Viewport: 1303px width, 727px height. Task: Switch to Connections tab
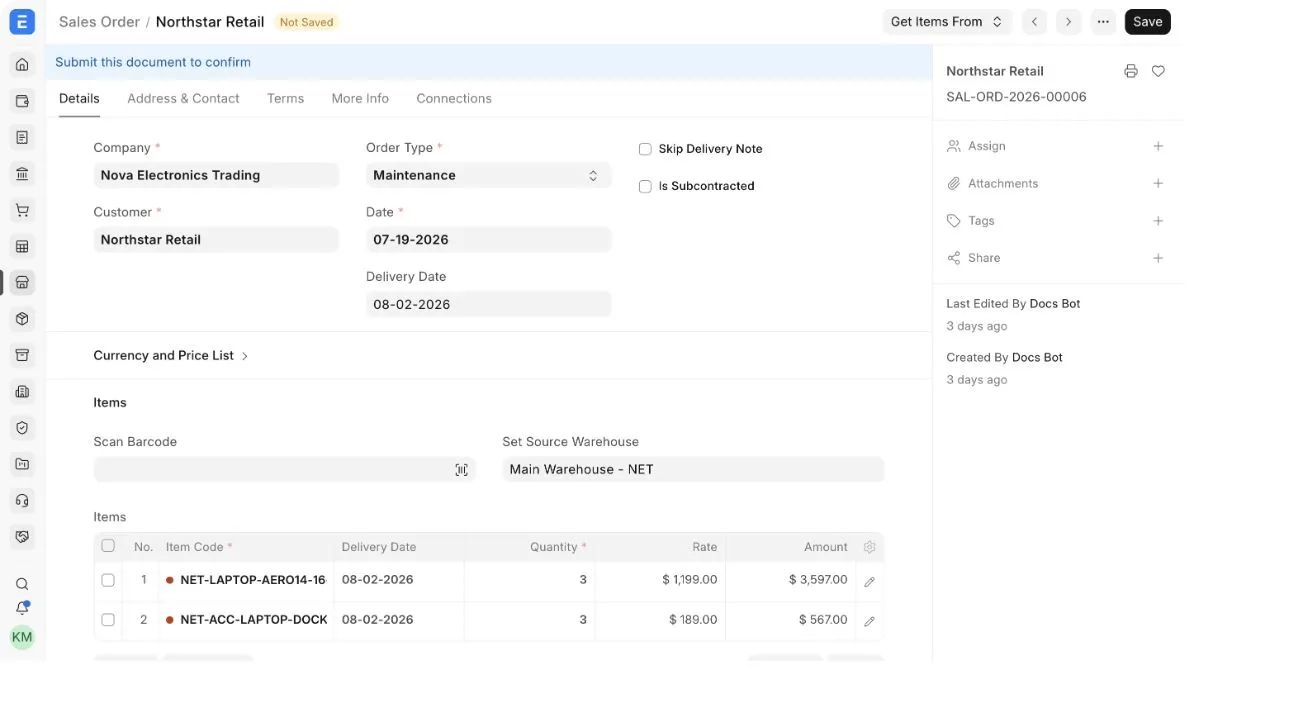(454, 98)
